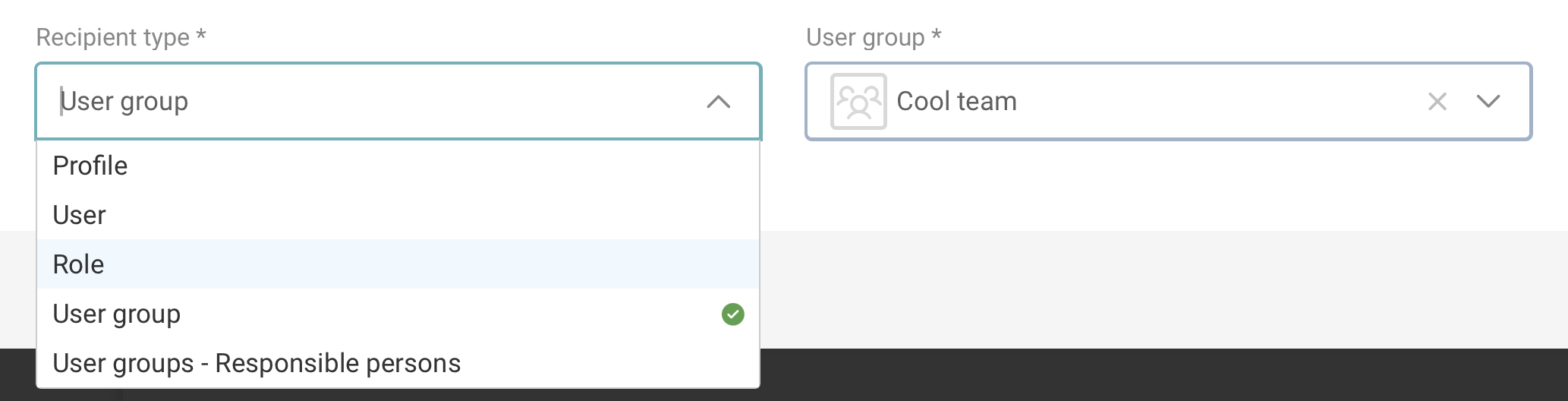Click asterisk next to Recipient type label
This screenshot has height=401, width=1568.
[201, 36]
